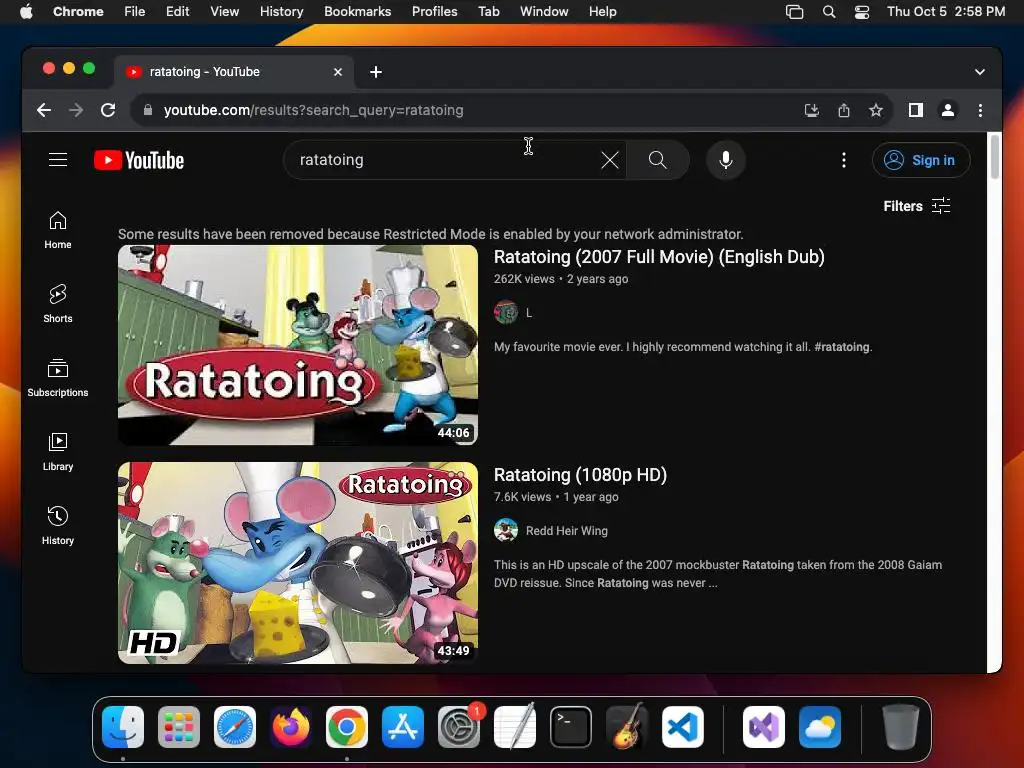Open the Home sidebar item
The height and width of the screenshot is (768, 1024).
58,230
